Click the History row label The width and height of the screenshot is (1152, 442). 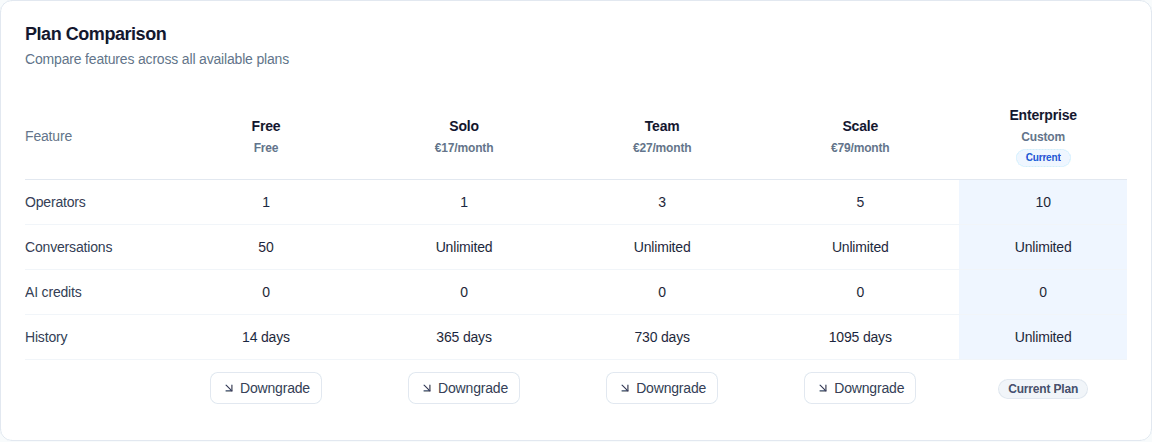(x=46, y=337)
